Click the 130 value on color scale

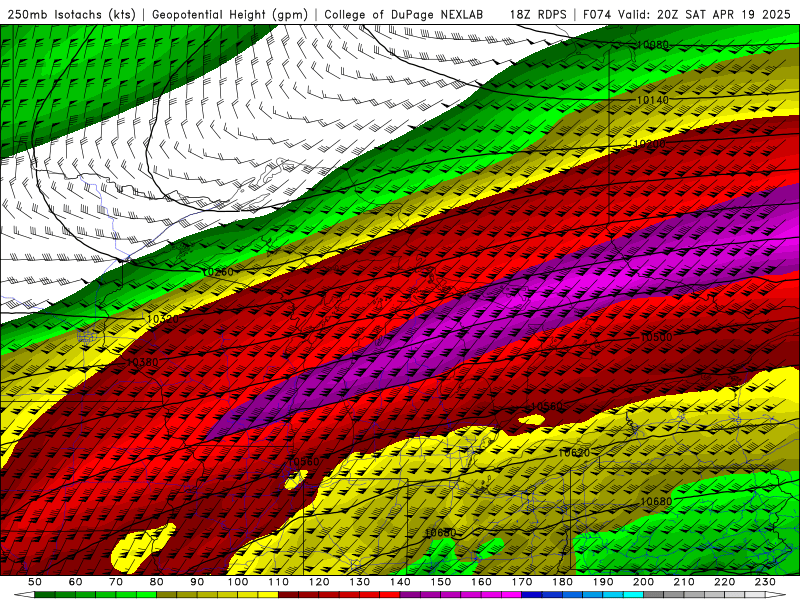click(x=359, y=582)
